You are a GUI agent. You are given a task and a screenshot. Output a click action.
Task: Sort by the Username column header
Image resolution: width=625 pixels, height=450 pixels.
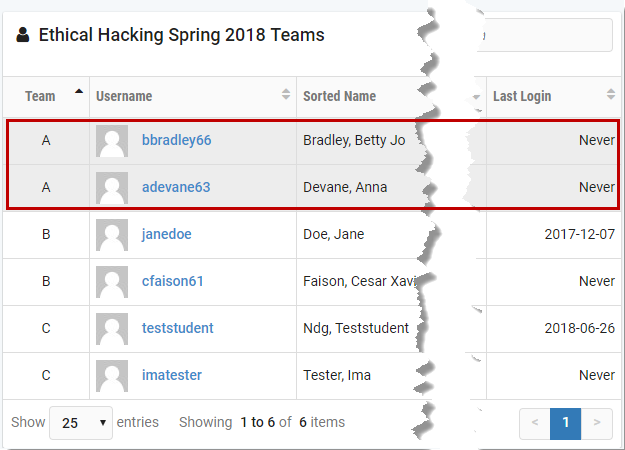(x=192, y=97)
